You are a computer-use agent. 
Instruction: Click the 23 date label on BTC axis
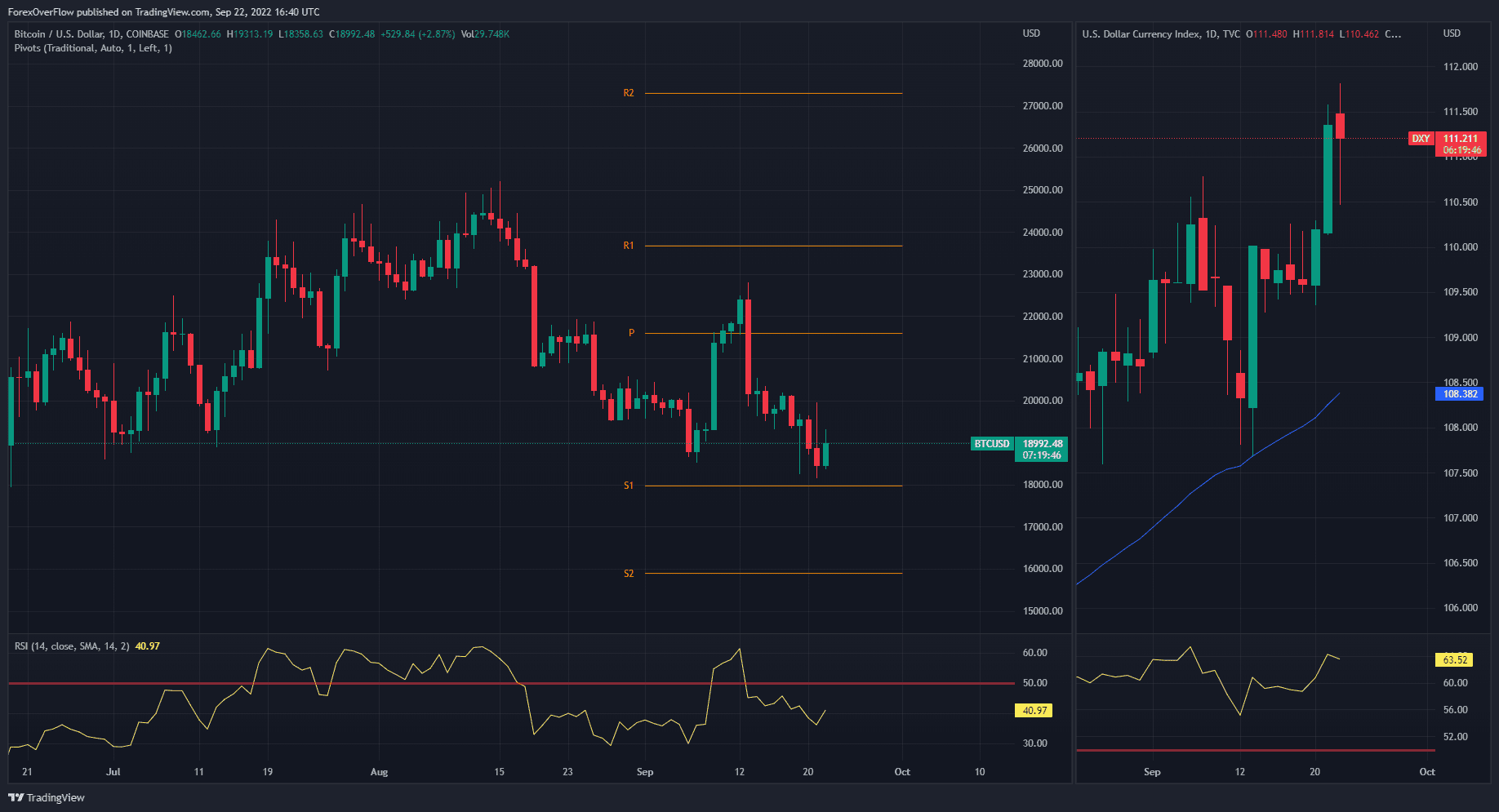click(x=567, y=772)
